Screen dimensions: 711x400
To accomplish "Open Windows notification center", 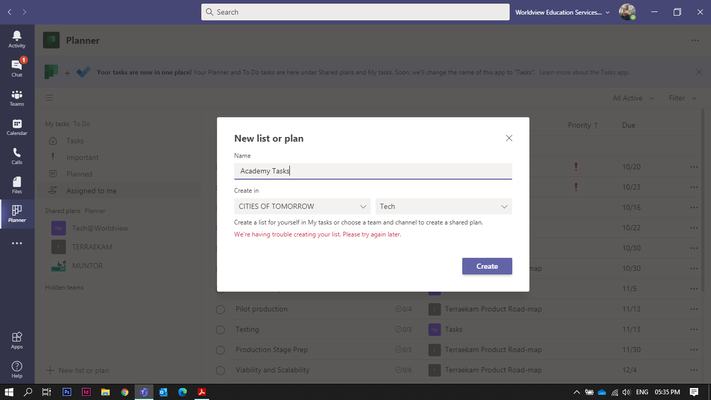I will coord(694,392).
